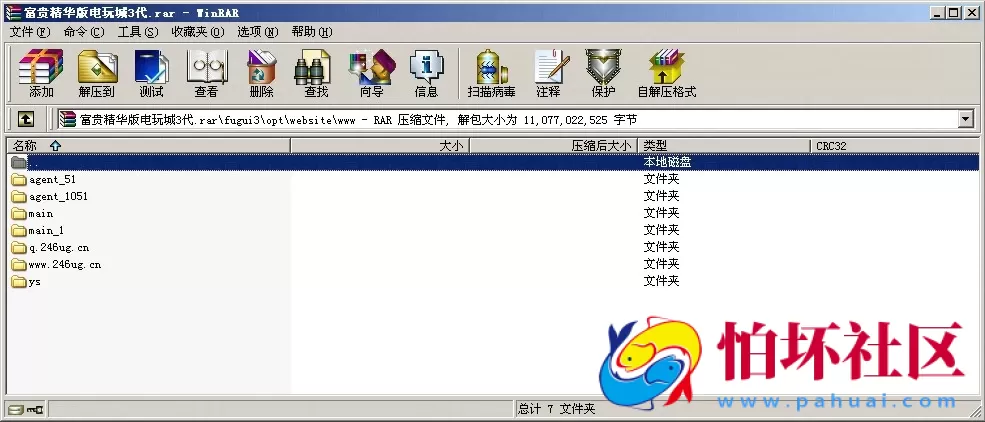This screenshot has height=422, width=985.
Task: Open the 文件 (File) menu
Action: pyautogui.click(x=30, y=31)
